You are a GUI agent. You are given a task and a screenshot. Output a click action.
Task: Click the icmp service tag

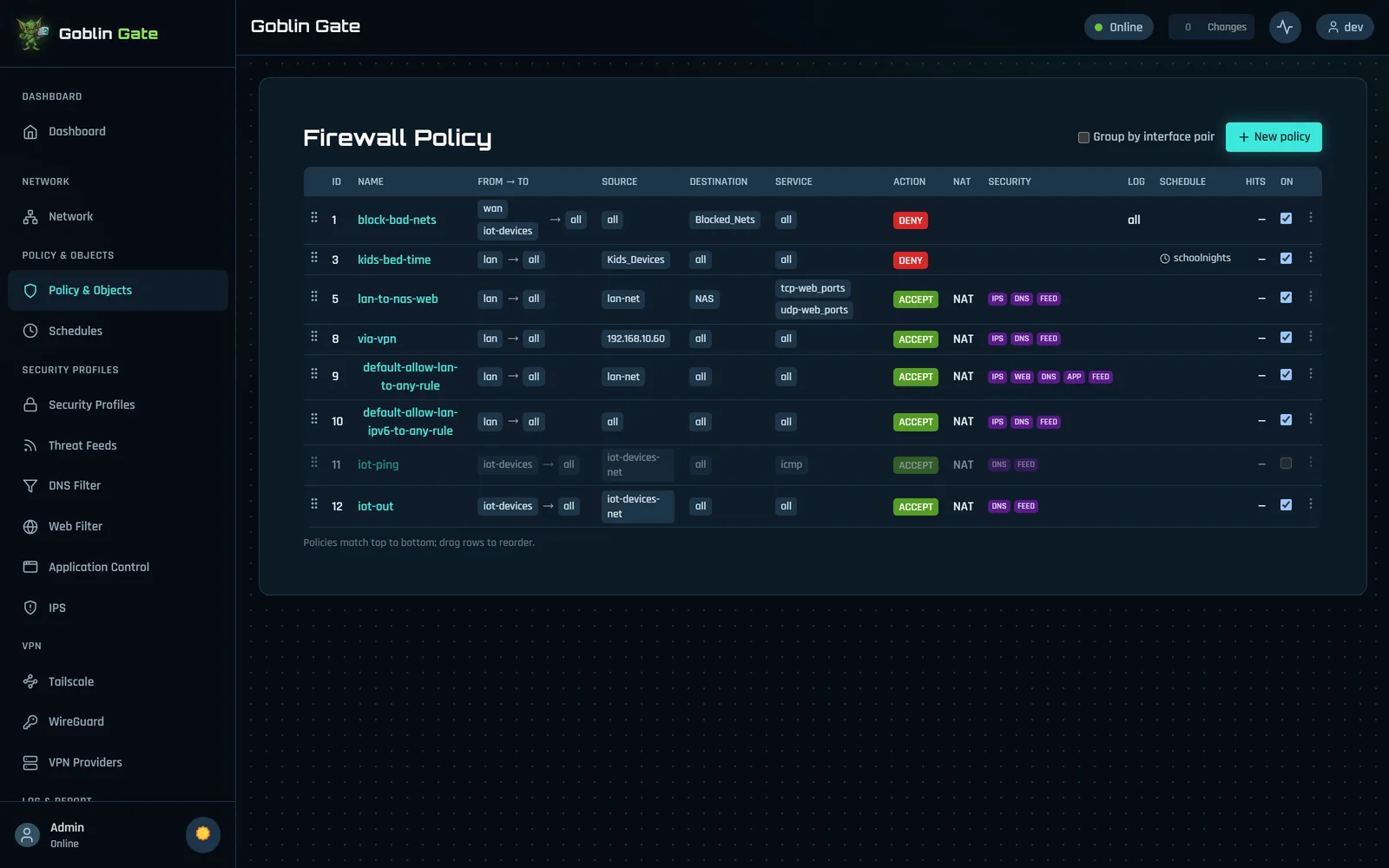tap(791, 464)
